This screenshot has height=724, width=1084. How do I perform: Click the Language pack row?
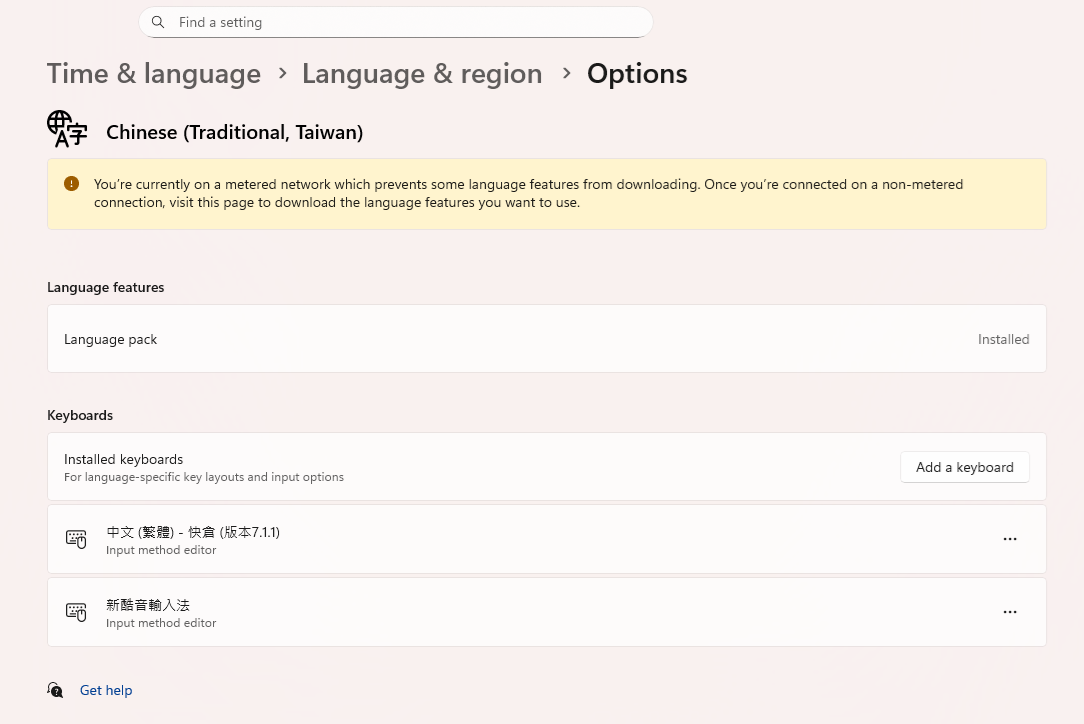click(x=547, y=339)
